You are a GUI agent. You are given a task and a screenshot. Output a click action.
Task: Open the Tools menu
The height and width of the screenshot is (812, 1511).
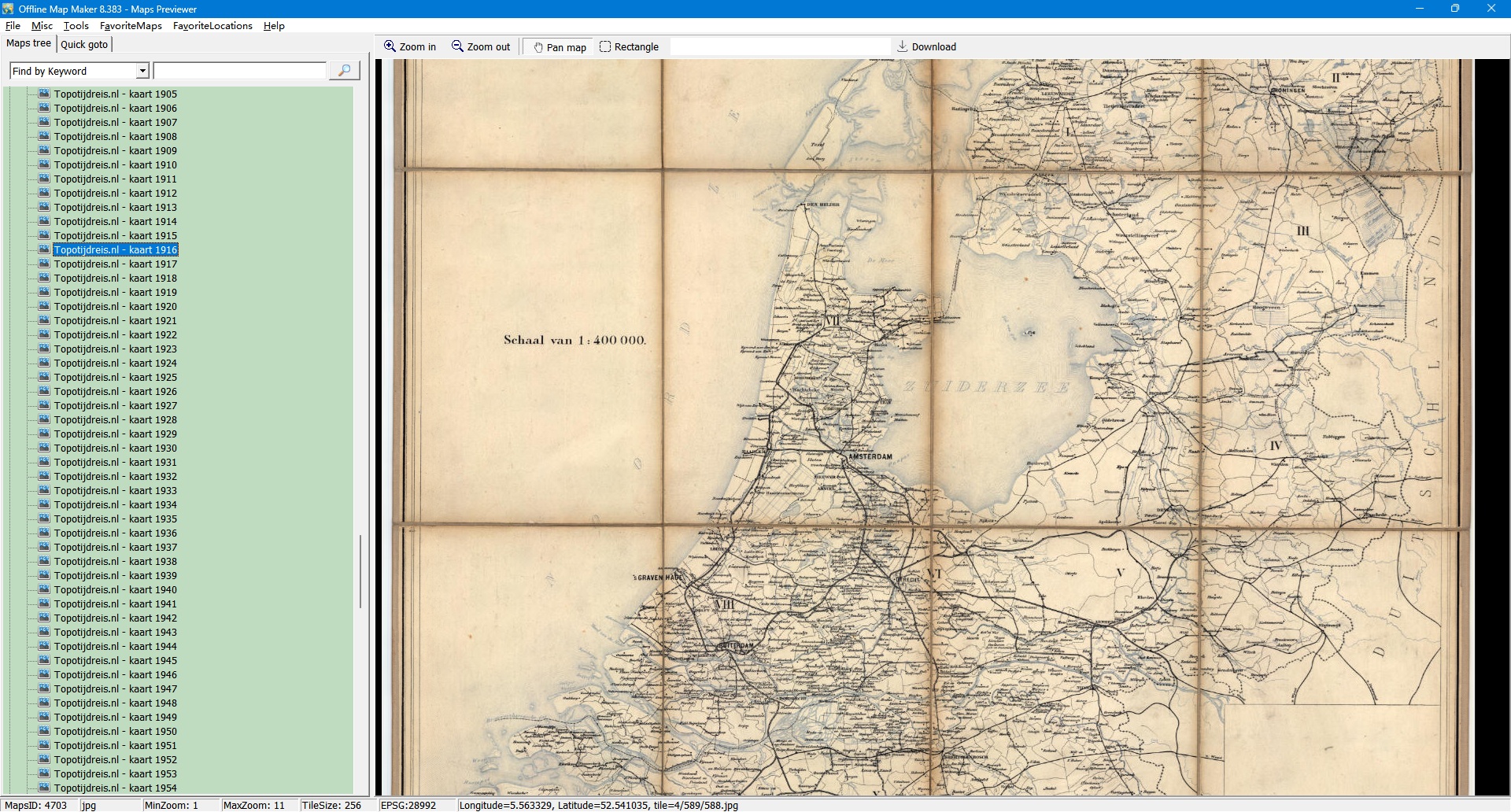tap(76, 26)
